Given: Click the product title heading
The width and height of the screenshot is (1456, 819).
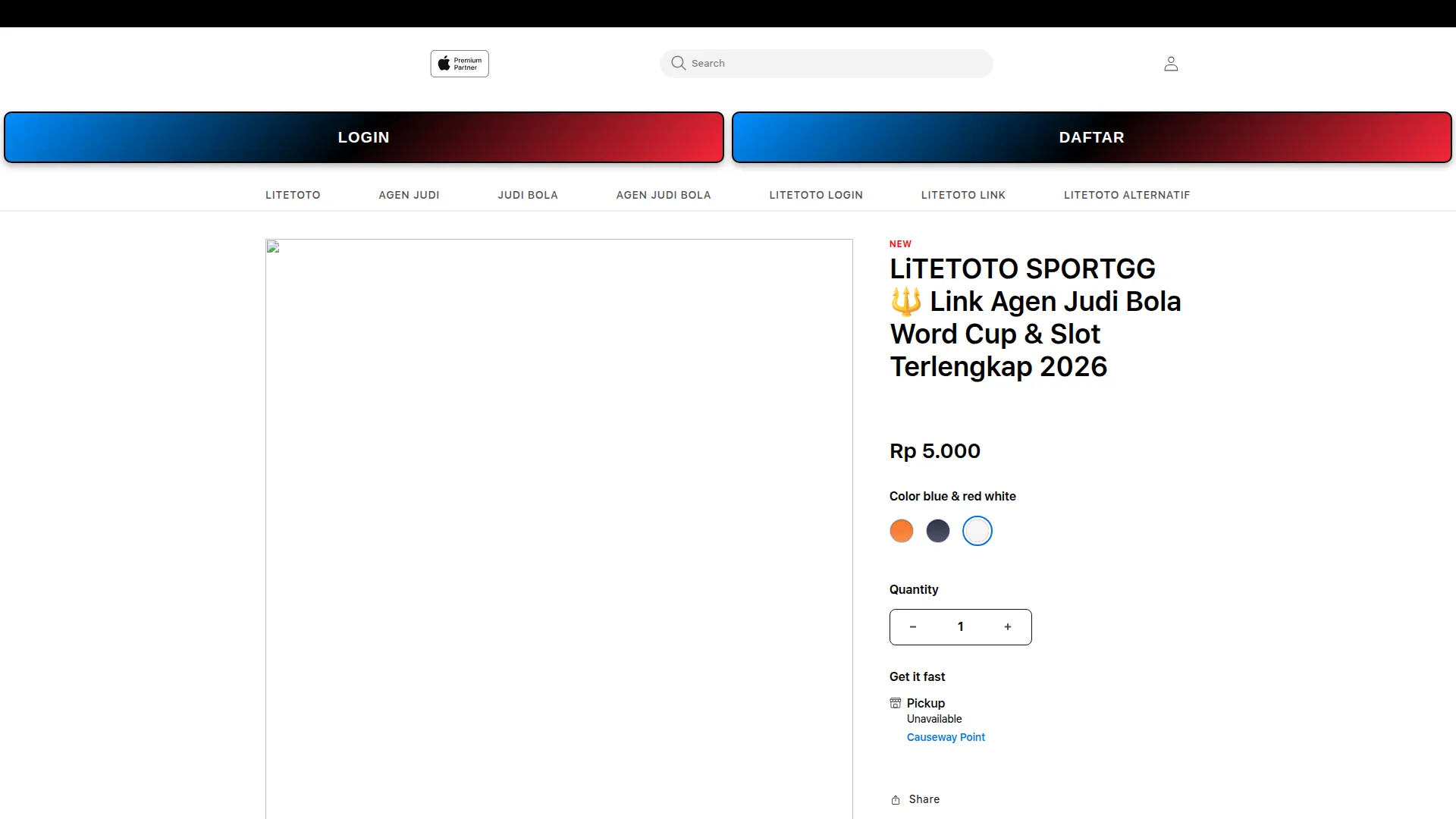Looking at the screenshot, I should (1035, 318).
